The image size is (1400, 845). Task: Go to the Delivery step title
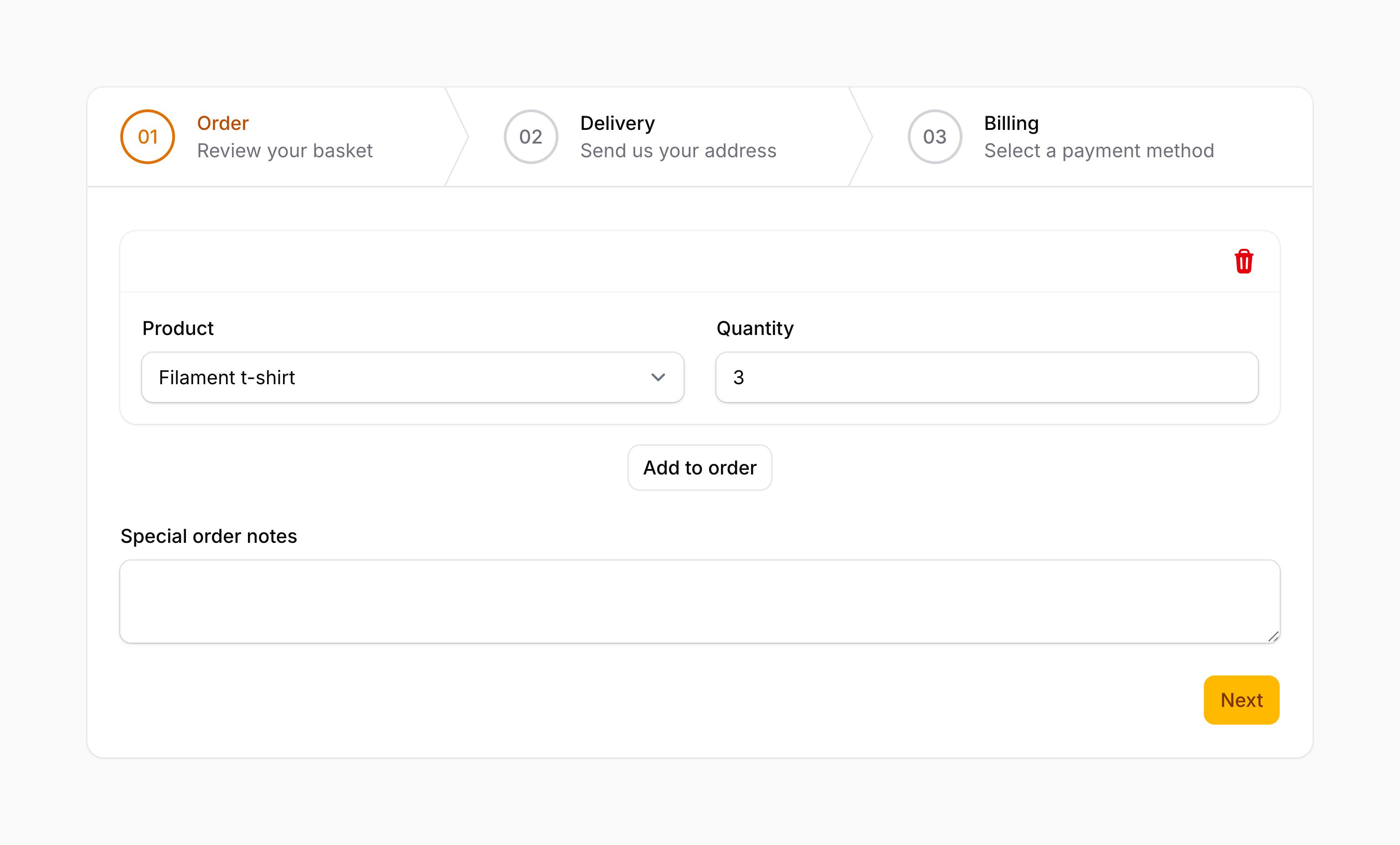click(x=617, y=124)
